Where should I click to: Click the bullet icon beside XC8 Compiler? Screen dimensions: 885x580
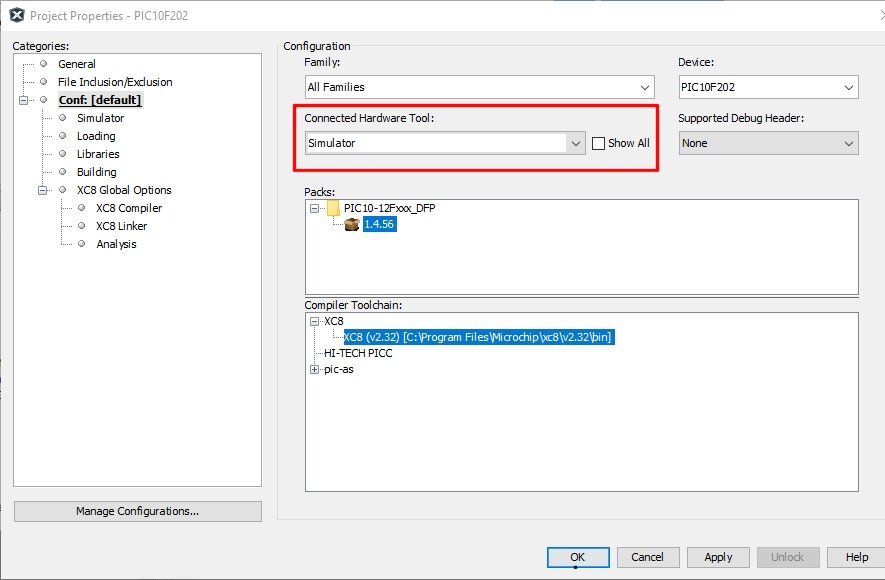(x=82, y=208)
